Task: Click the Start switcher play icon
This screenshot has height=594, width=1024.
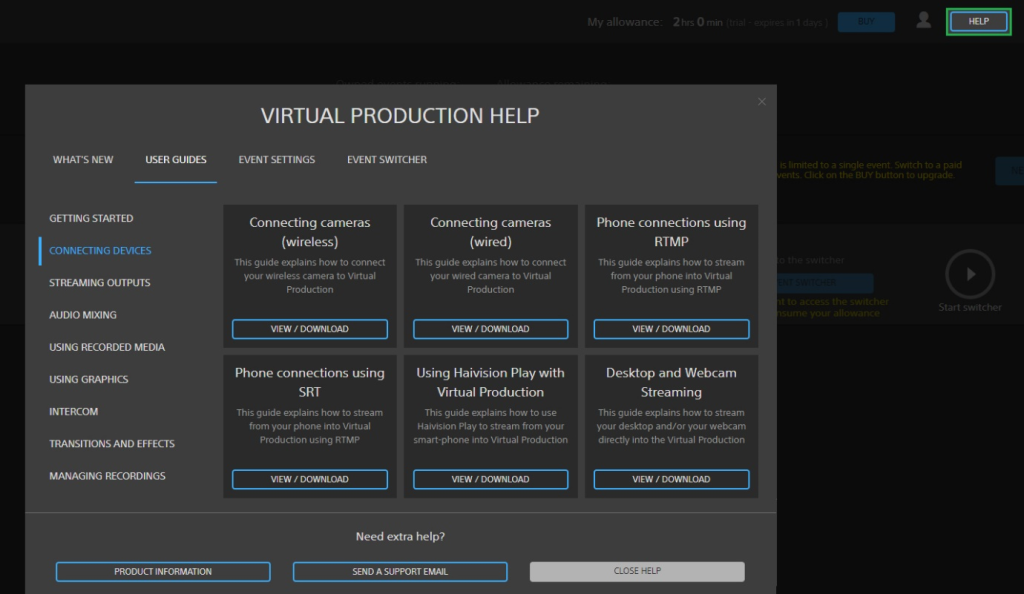Action: (968, 273)
